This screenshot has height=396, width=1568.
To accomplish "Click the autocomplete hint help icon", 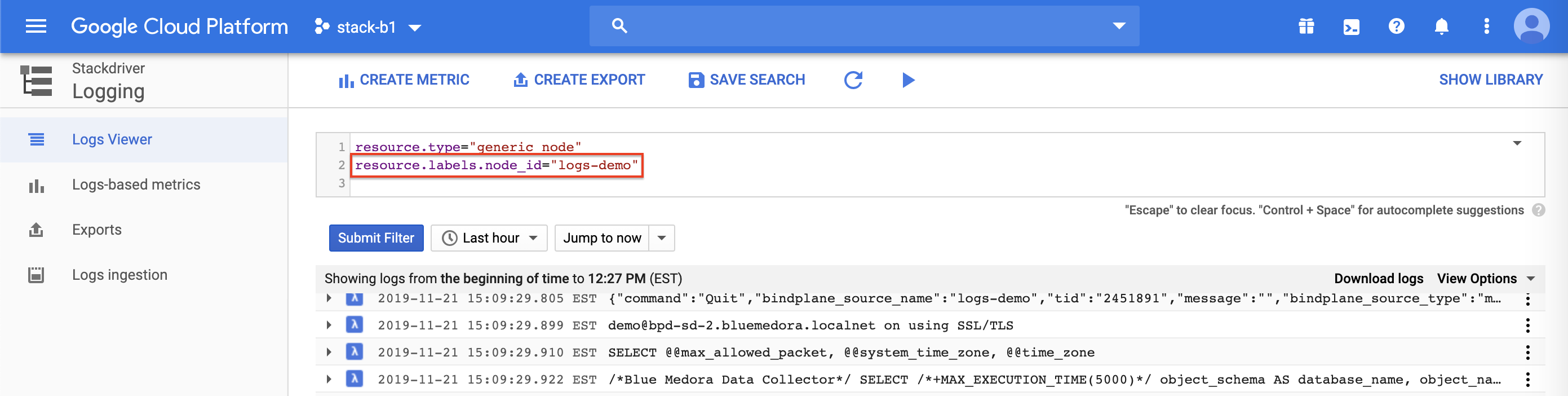I will click(1538, 210).
